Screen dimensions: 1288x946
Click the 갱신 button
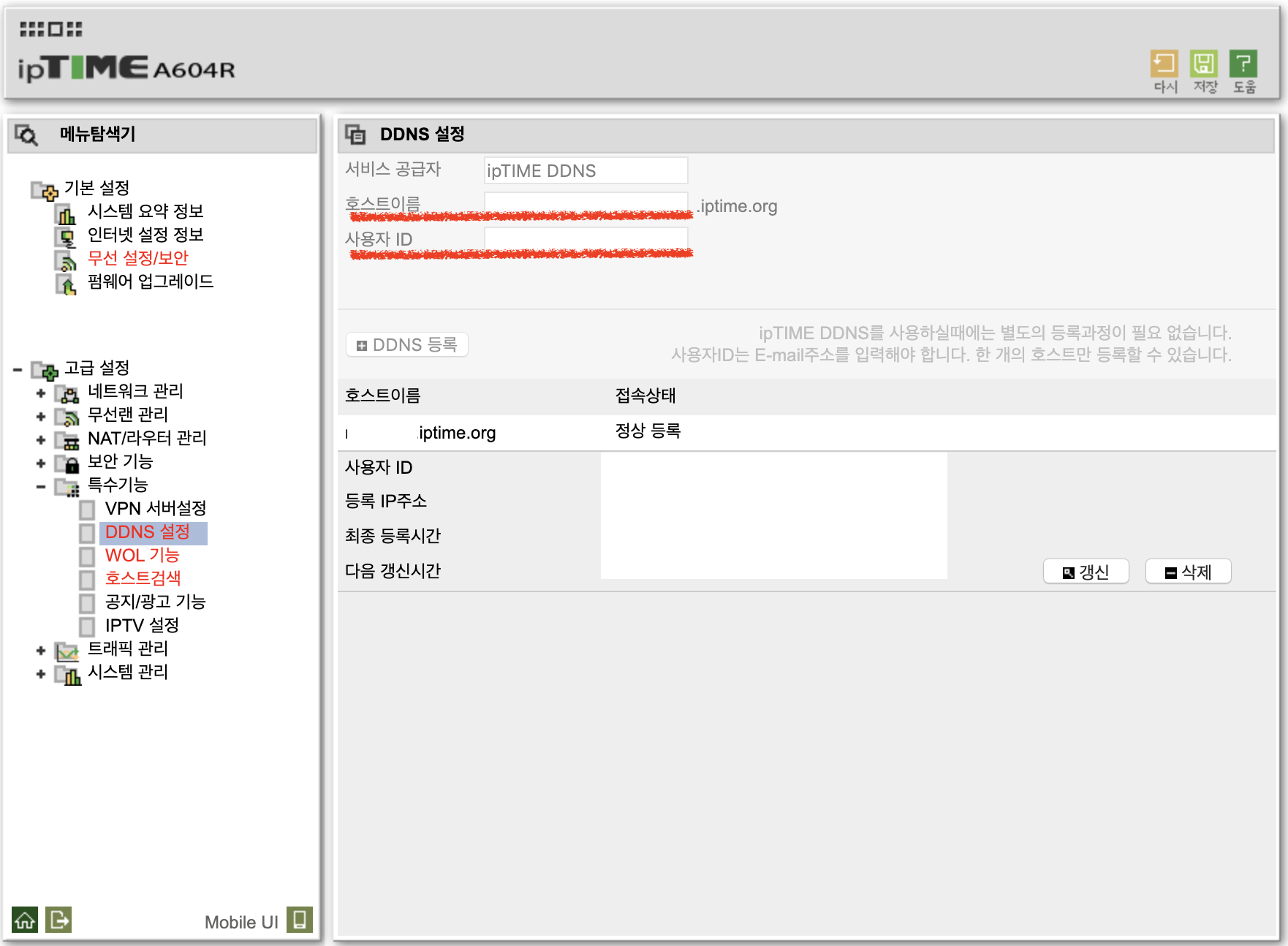(x=1086, y=572)
